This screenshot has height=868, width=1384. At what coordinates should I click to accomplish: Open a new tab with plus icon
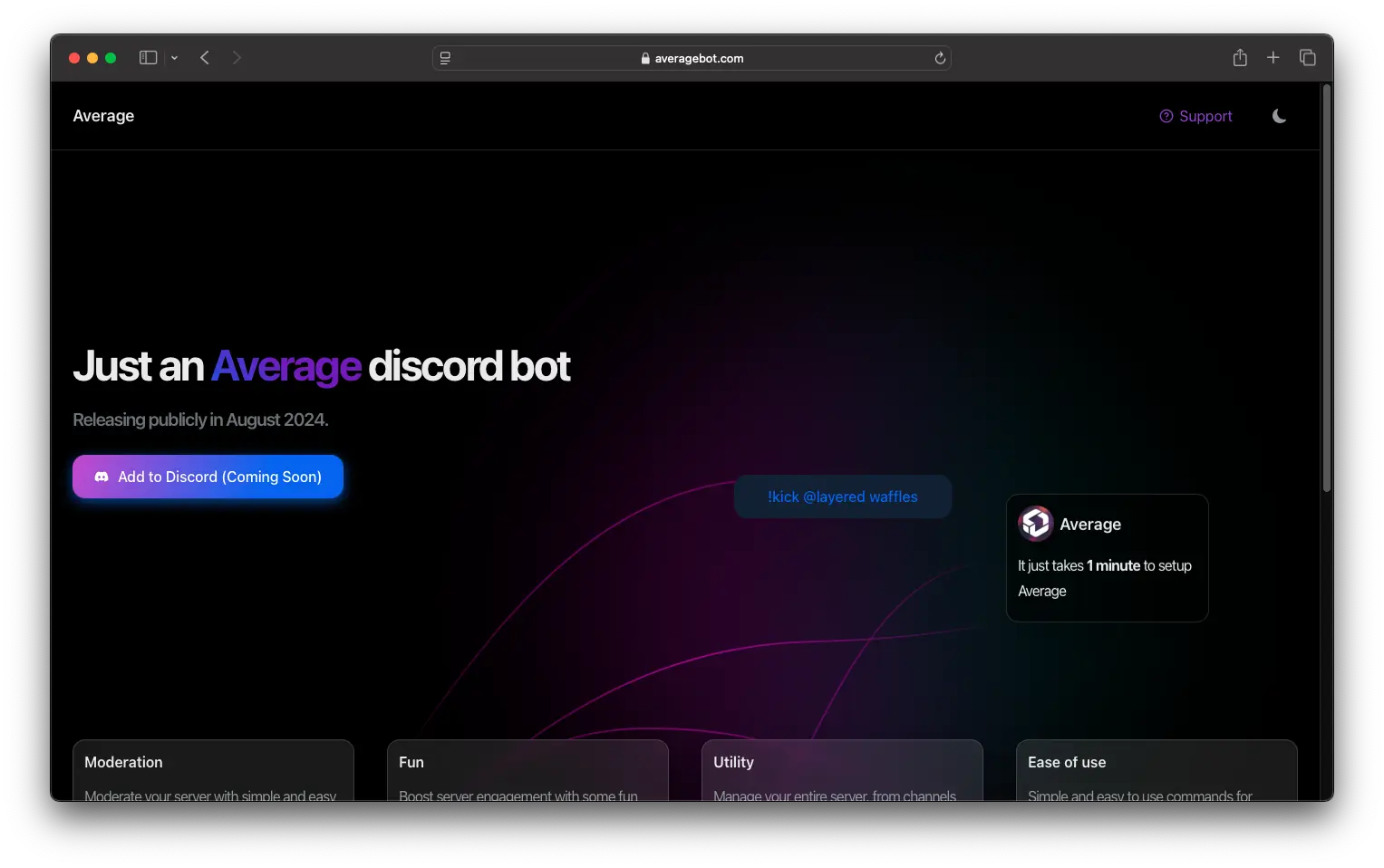click(x=1273, y=58)
